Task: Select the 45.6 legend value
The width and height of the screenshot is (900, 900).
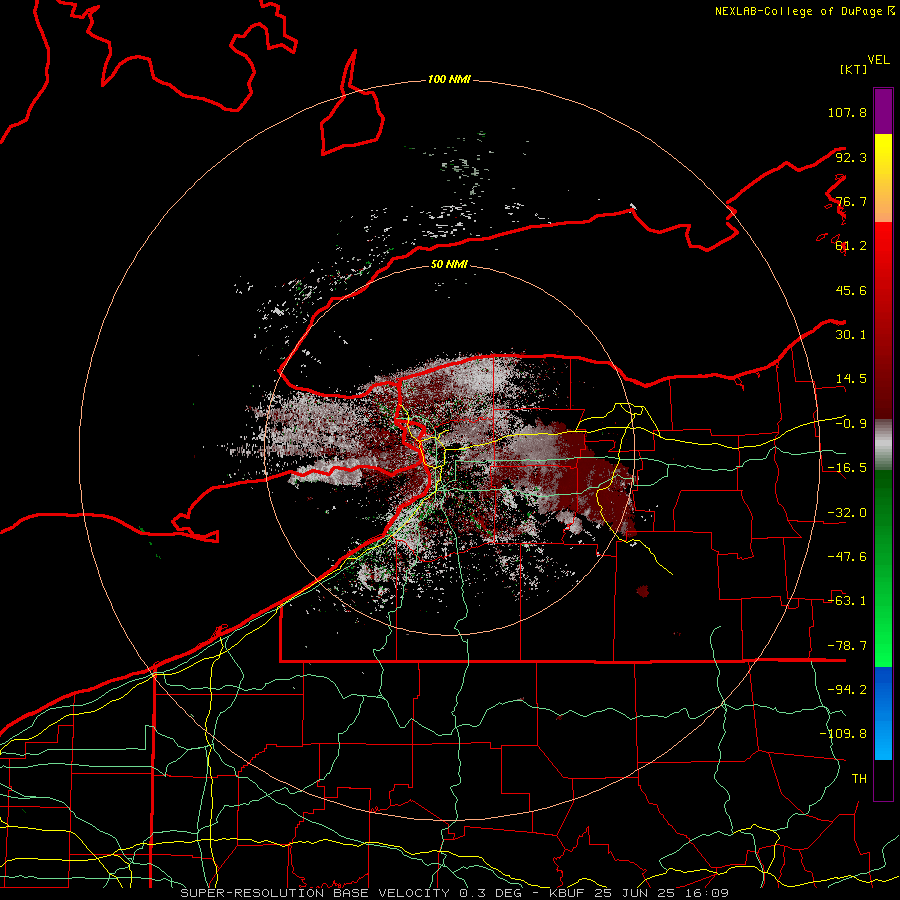Action: point(851,290)
